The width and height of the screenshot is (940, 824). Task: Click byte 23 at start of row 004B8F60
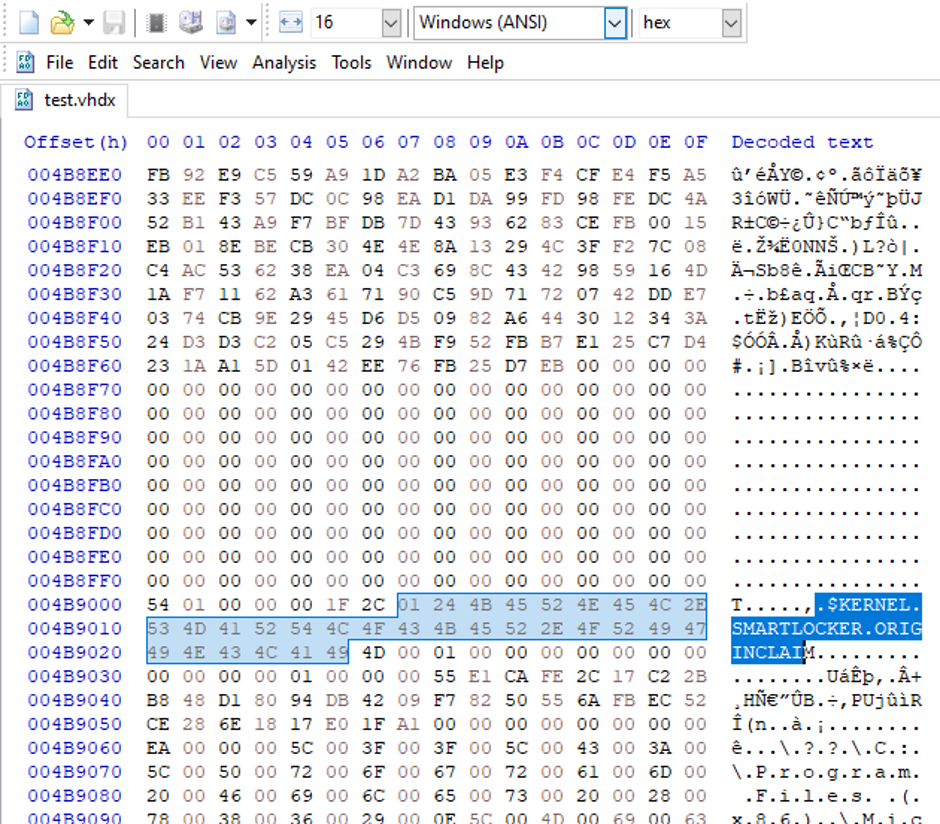(158, 366)
